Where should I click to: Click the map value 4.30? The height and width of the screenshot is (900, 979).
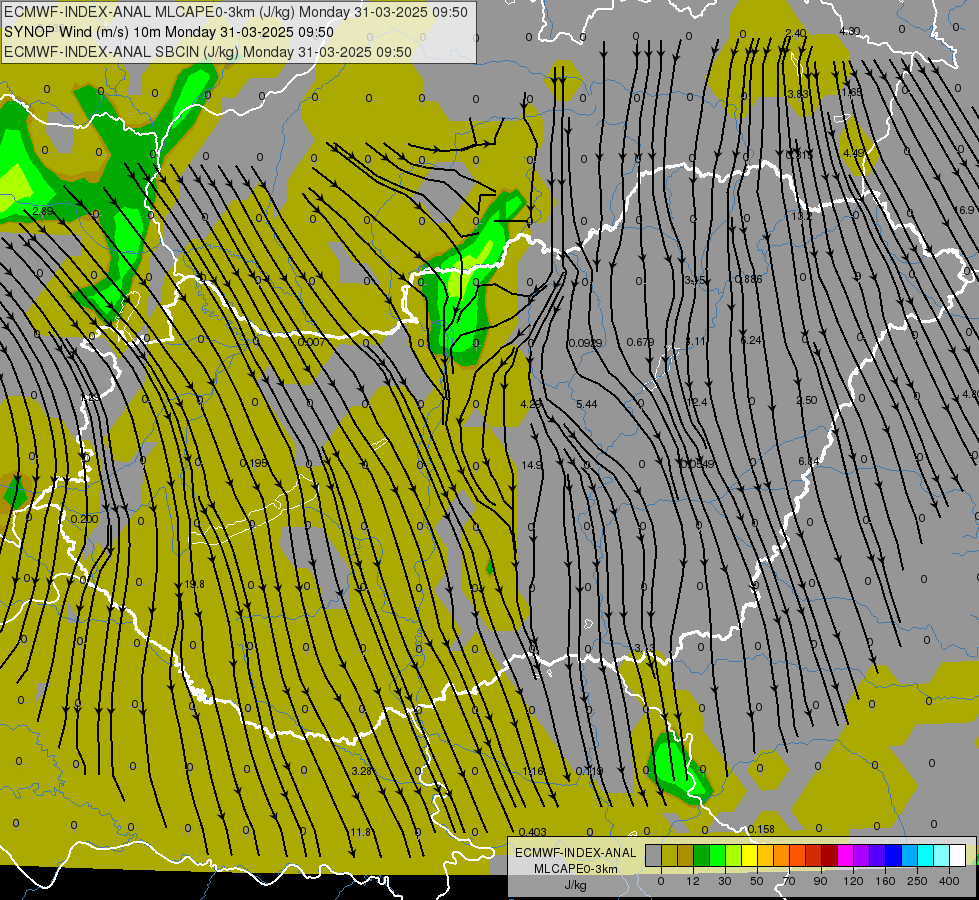point(850,31)
